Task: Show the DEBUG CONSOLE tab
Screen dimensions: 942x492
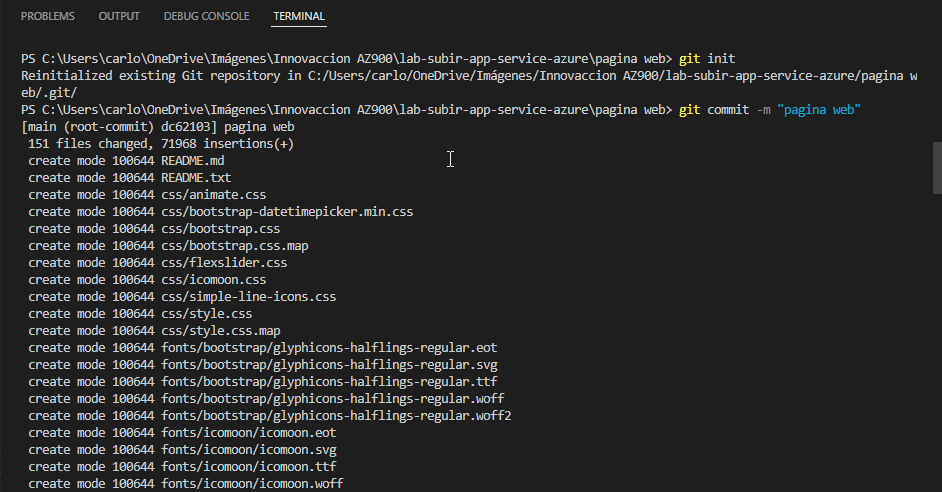Action: 207,16
